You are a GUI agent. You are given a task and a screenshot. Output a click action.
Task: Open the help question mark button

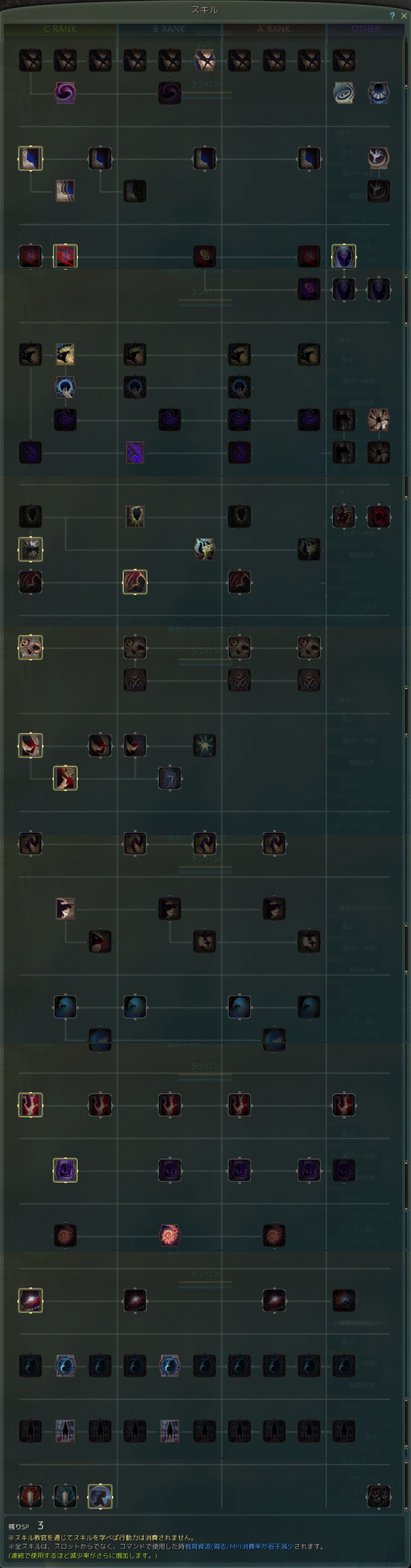(x=392, y=15)
